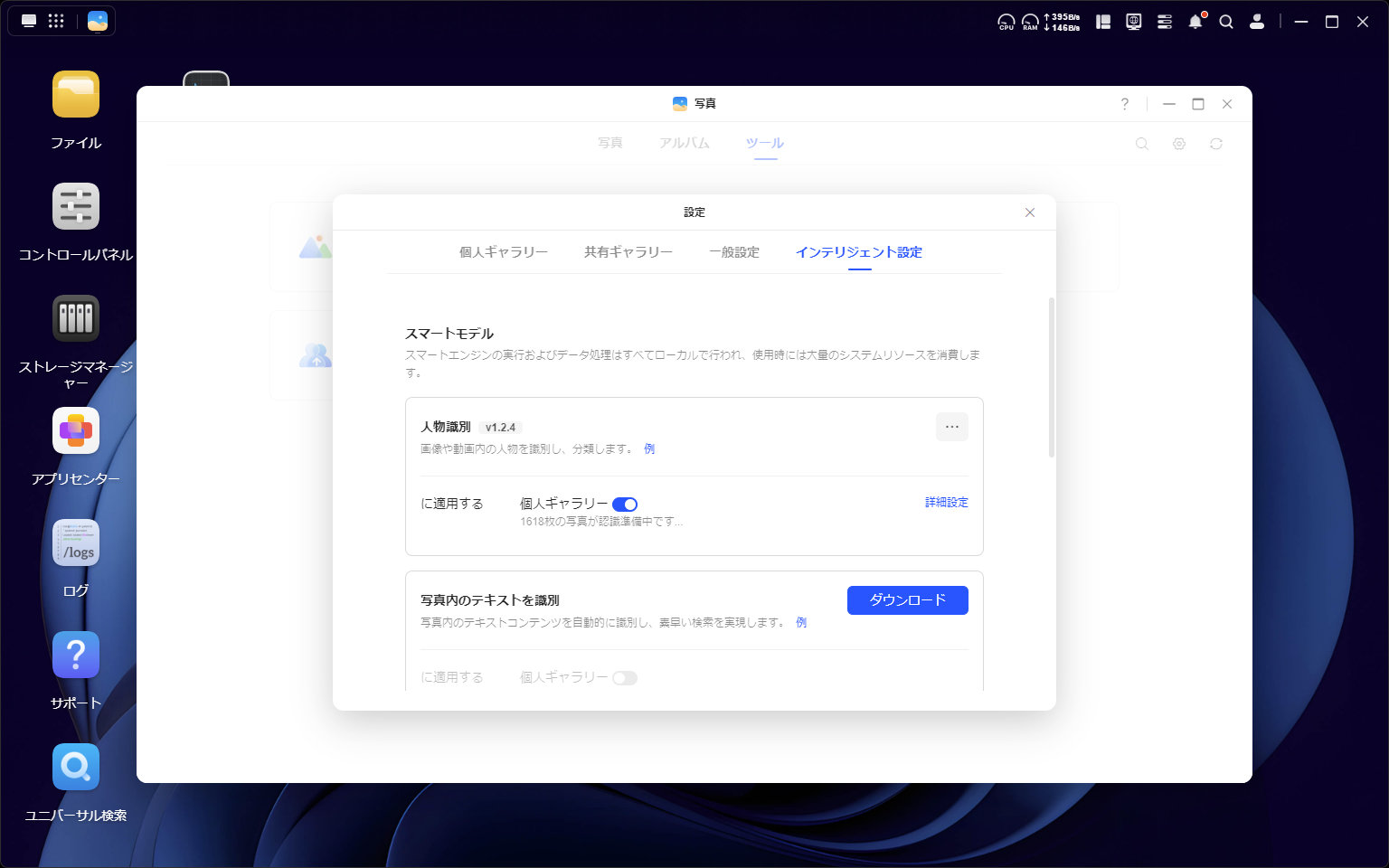Click the search magnifier in the system top bar
The image size is (1389, 868).
click(1226, 22)
